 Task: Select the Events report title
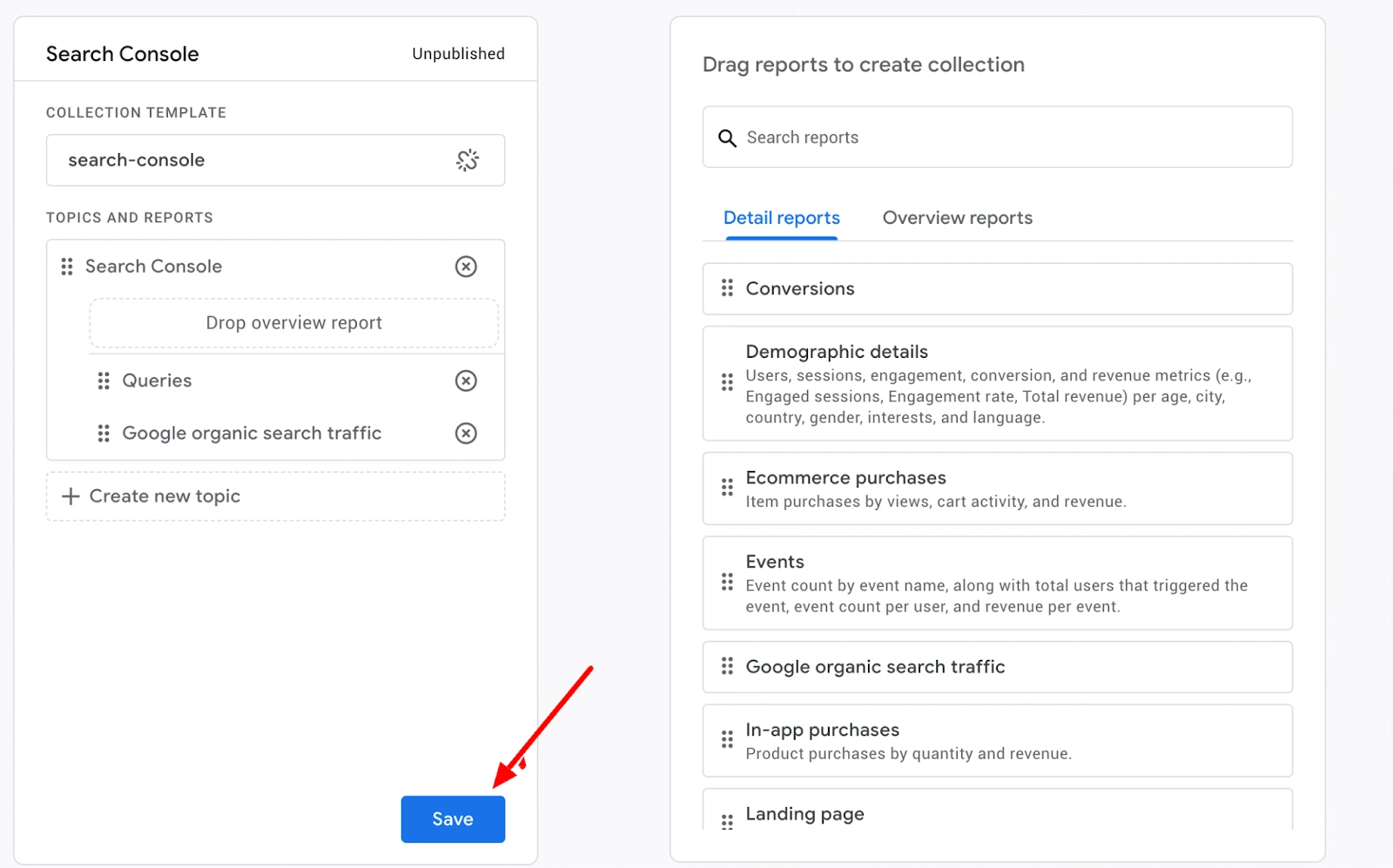point(775,562)
